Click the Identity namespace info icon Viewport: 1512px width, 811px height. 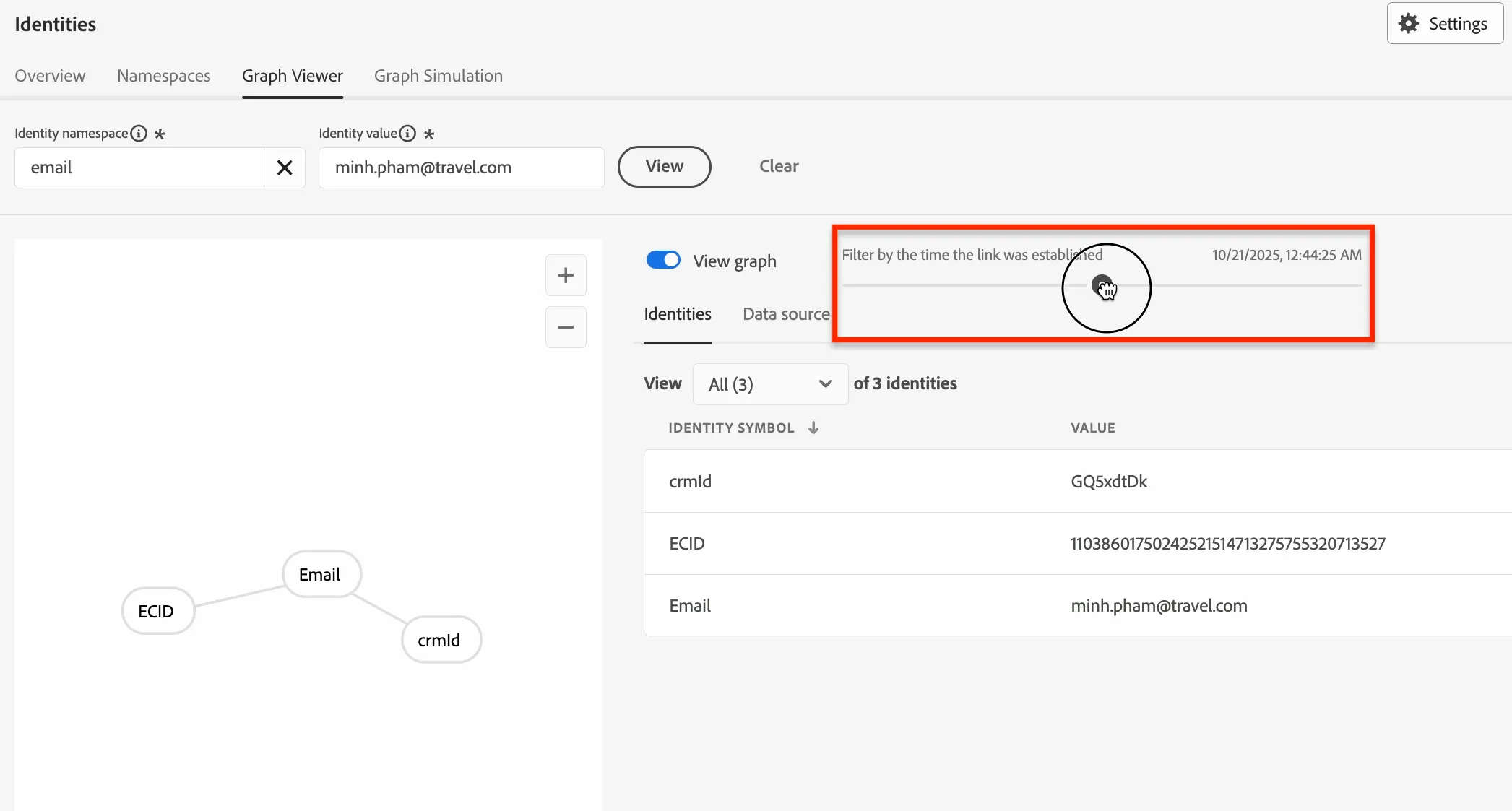pos(139,134)
